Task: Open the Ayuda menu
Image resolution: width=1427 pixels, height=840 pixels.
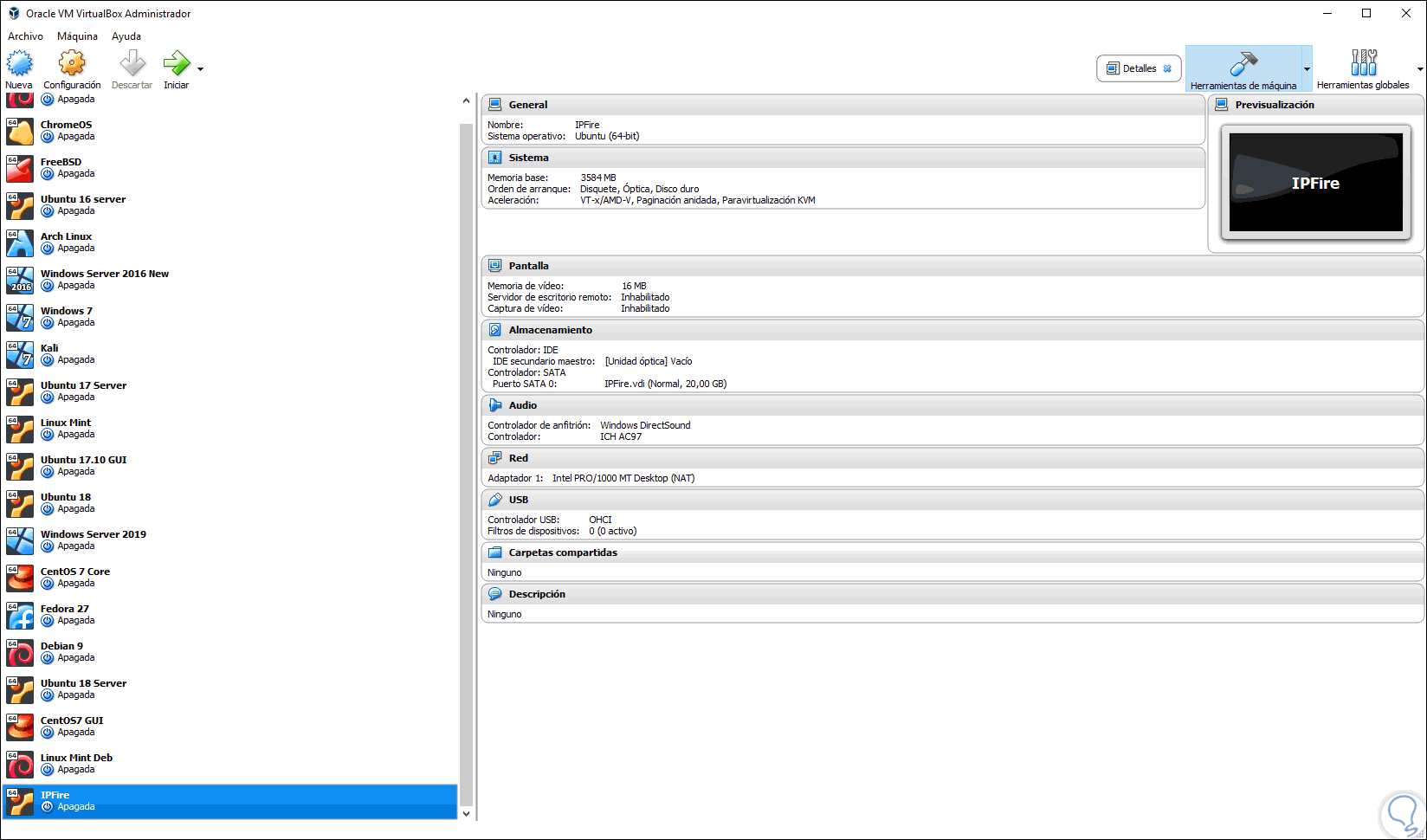Action: [x=126, y=36]
